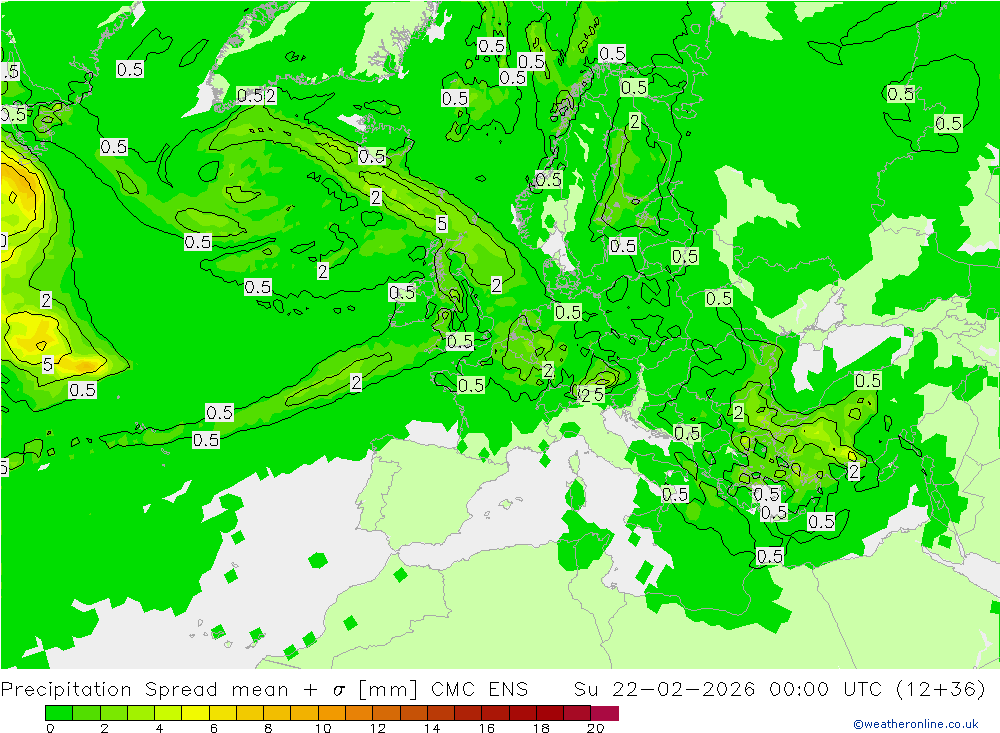Click the "00:00 UTC" time text
The height and width of the screenshot is (733, 1000).
coord(825,690)
